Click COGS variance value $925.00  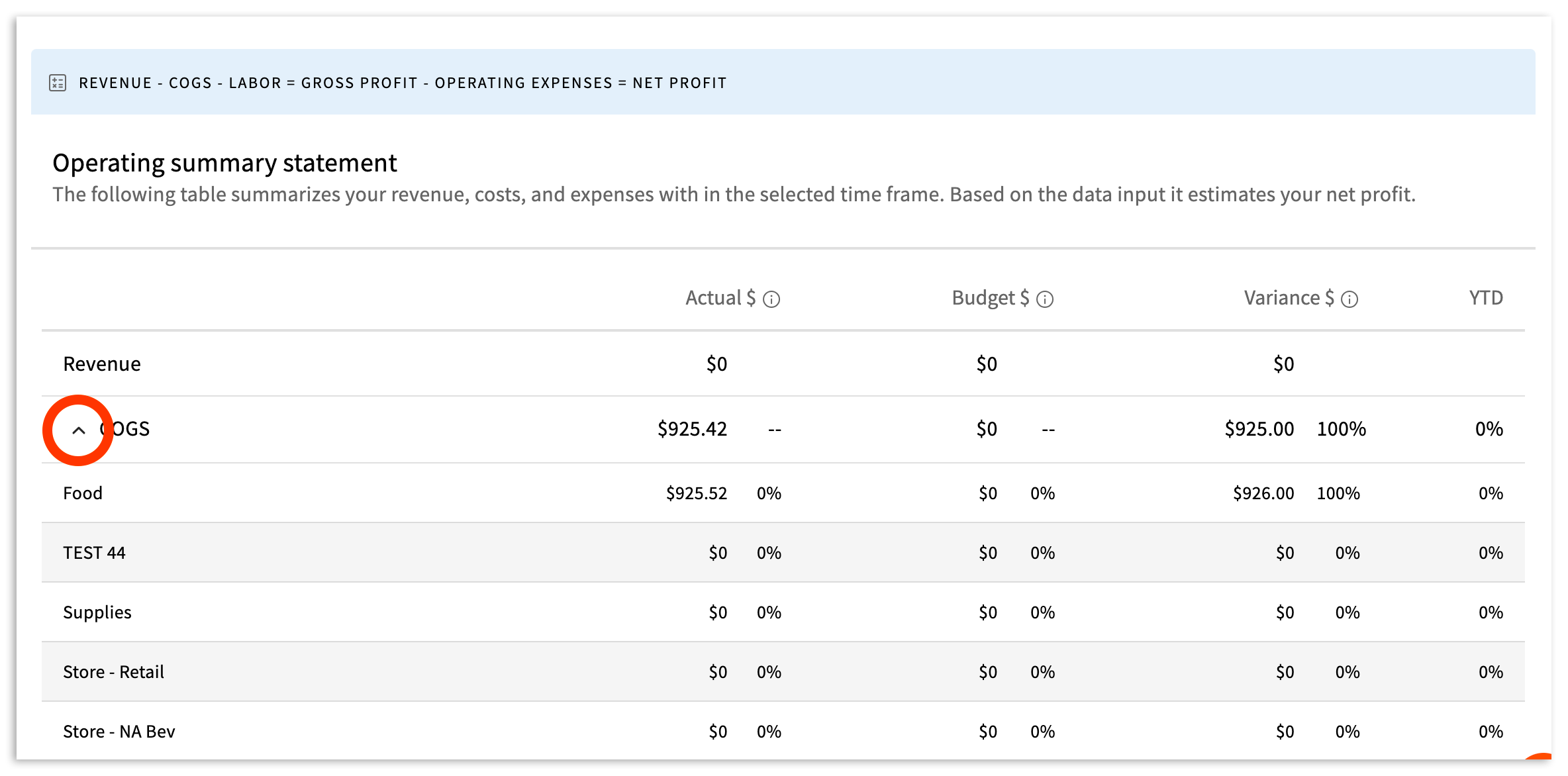pos(1259,429)
